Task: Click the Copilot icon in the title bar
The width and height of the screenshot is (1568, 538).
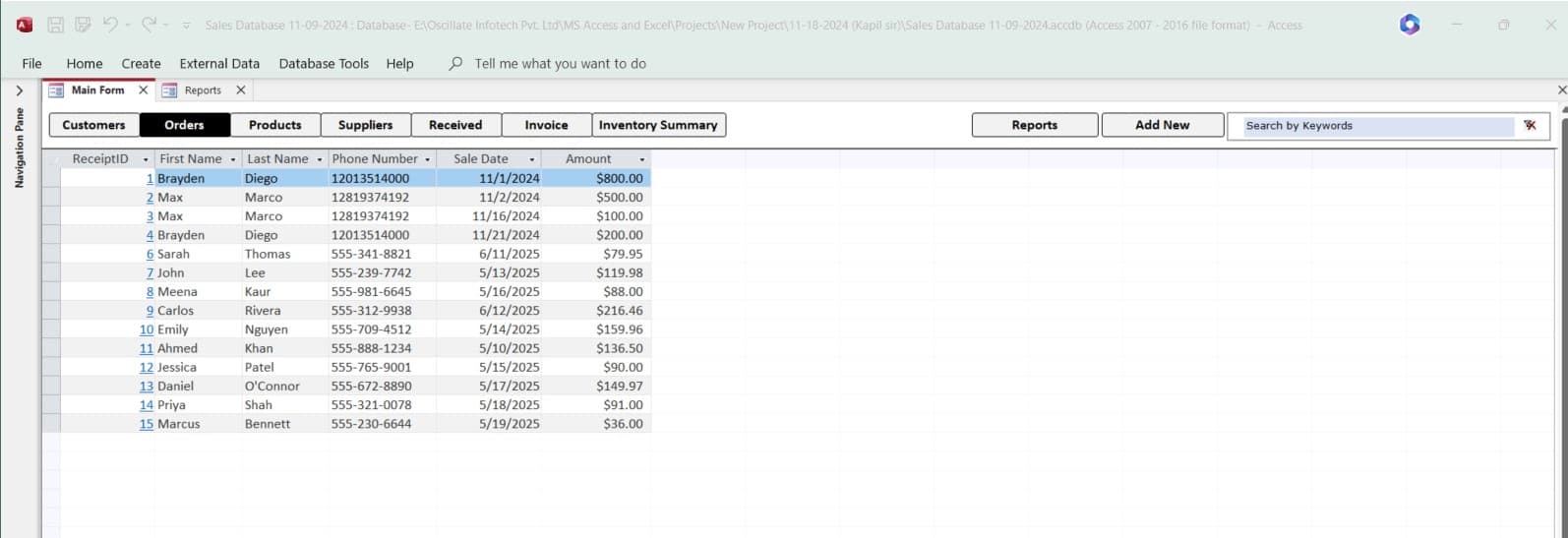Action: 1410,25
